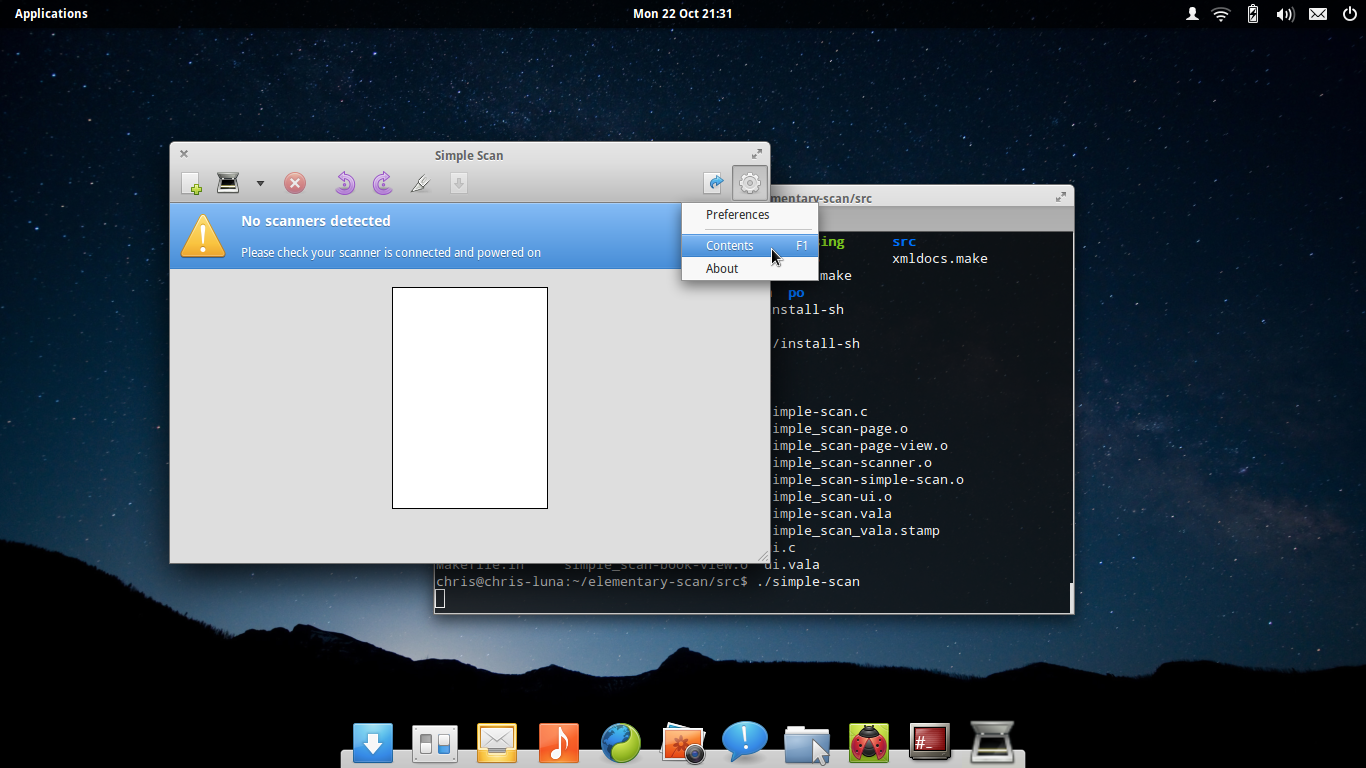Open the Applications menu in the top panel
The image size is (1366, 768).
pyautogui.click(x=51, y=14)
